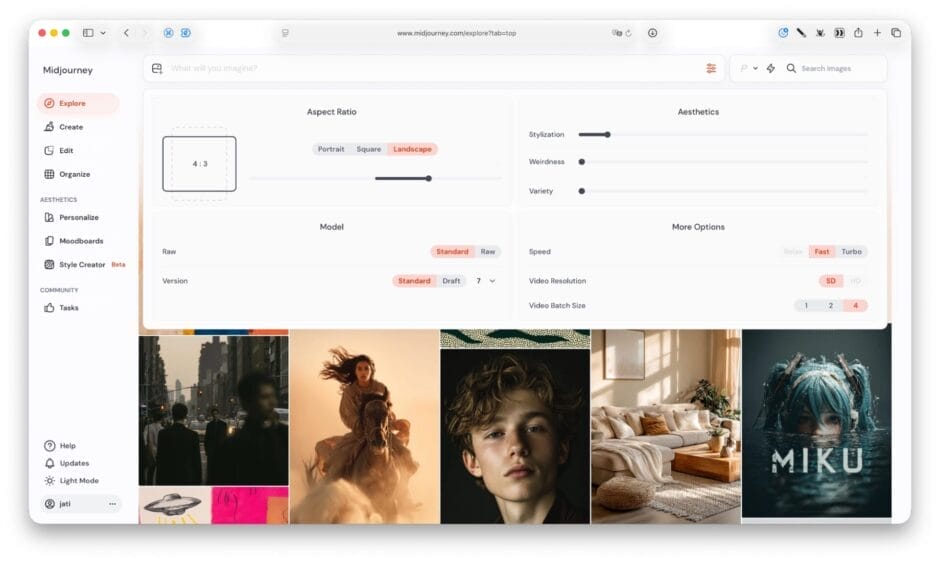Open the curly-haired young man portrait
The image size is (940, 562).
515,437
